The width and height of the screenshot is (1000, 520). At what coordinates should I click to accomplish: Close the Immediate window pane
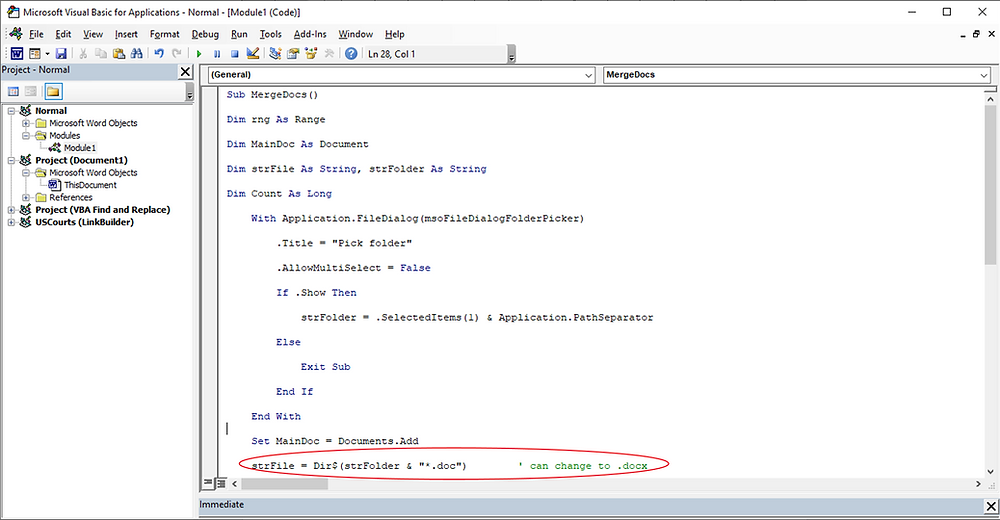click(990, 506)
